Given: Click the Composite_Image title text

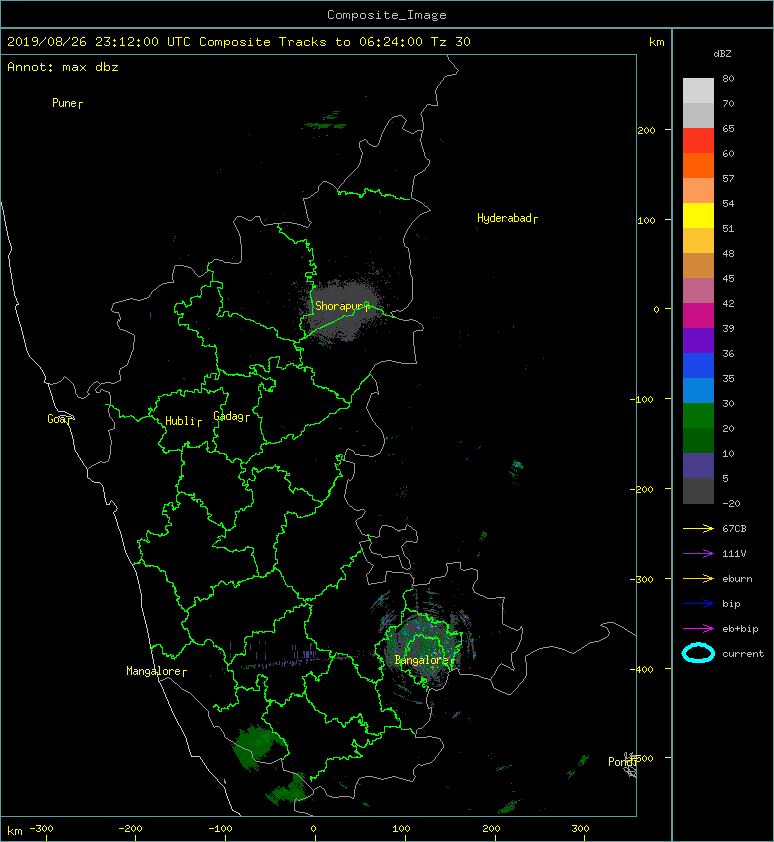Looking at the screenshot, I should [387, 15].
